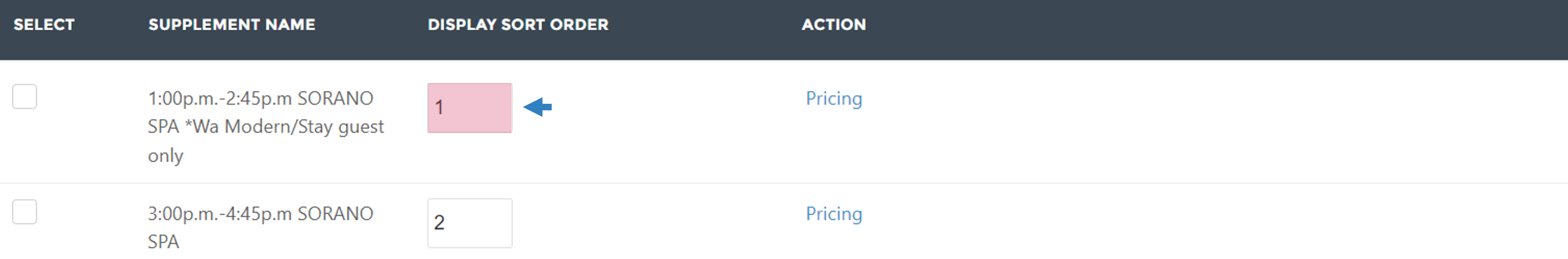Open Pricing for the 3:00p.m.-4:45p.m supplement
The width and height of the screenshot is (1568, 259).
click(x=834, y=213)
